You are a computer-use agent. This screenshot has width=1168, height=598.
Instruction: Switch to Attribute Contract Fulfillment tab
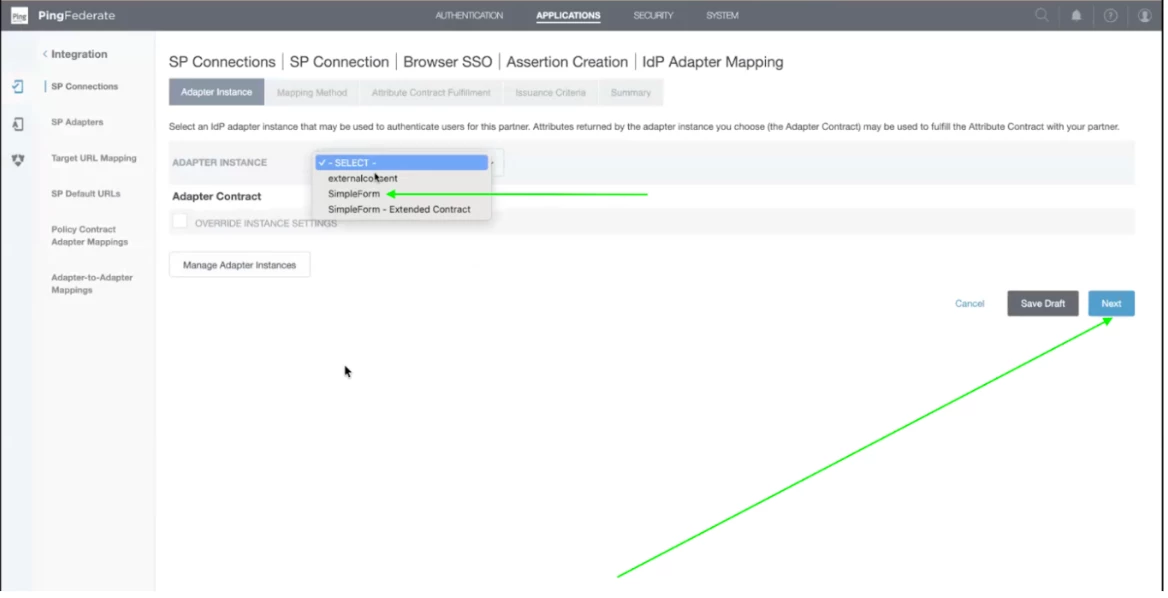(x=431, y=92)
